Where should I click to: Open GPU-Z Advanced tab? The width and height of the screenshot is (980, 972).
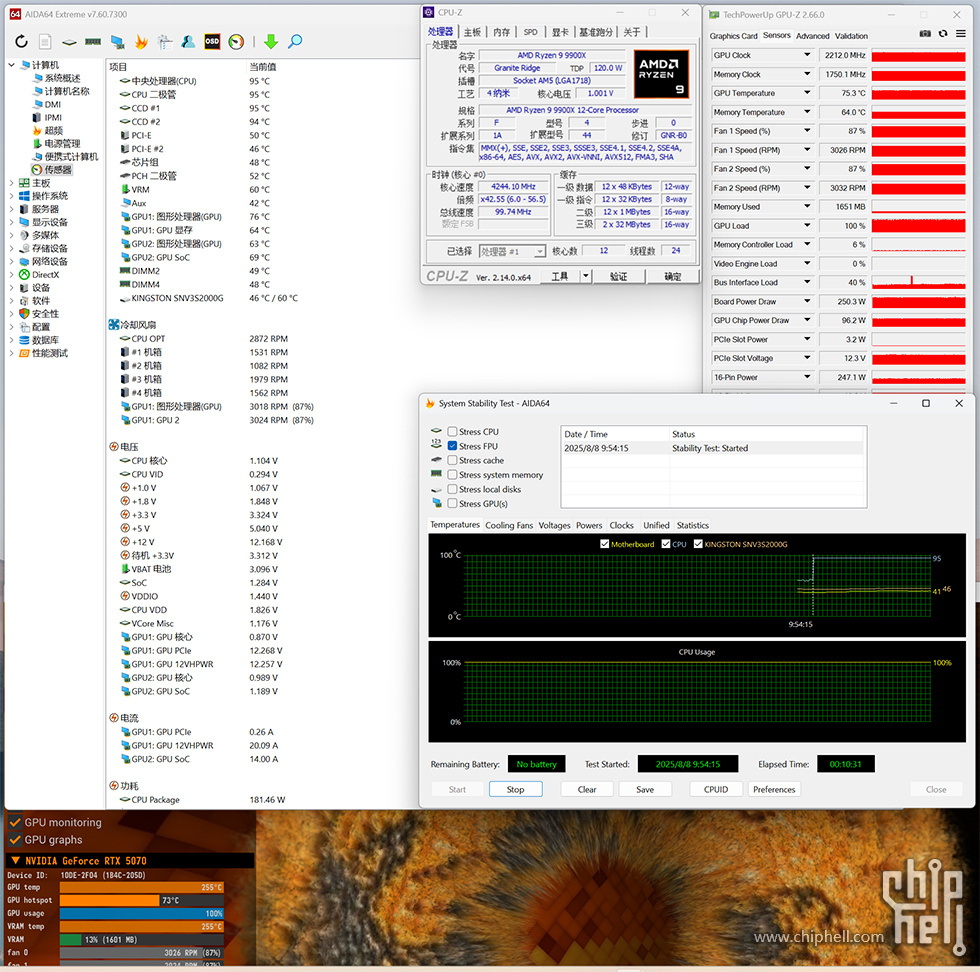[x=812, y=36]
